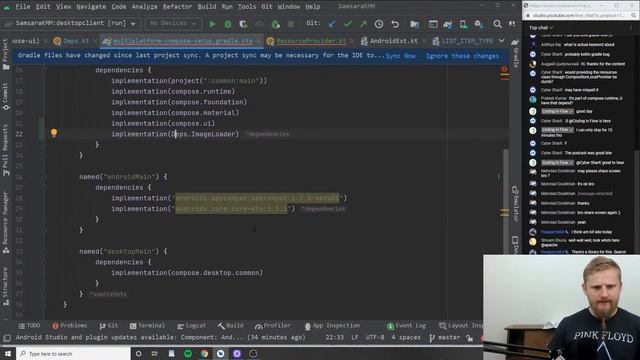Change LF line separator in status bar

355,338
